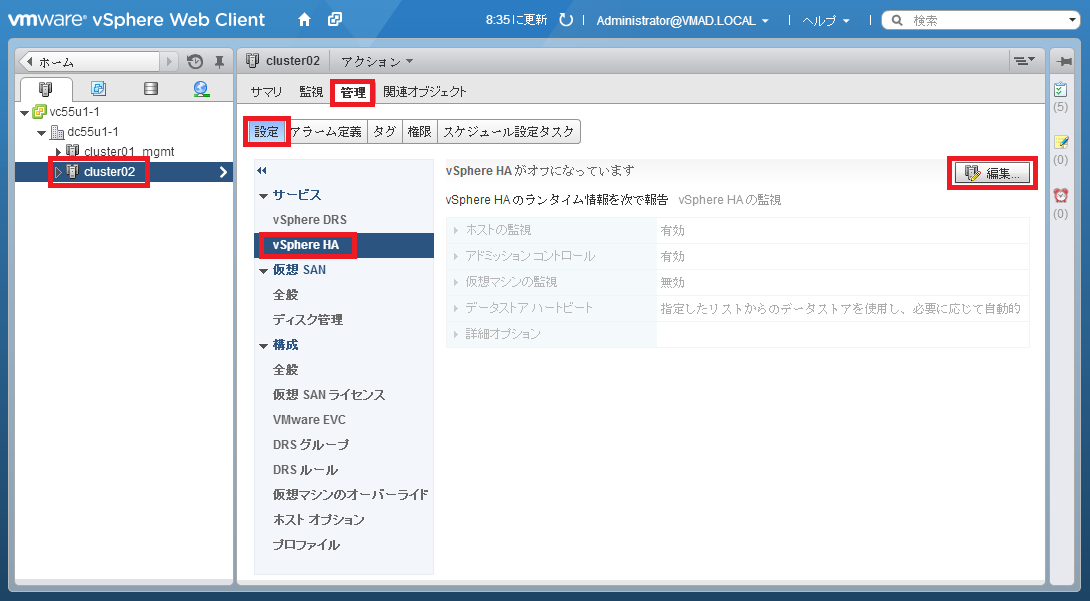Expand the cluster02 tree node
Image resolution: width=1090 pixels, height=601 pixels.
pyautogui.click(x=58, y=172)
